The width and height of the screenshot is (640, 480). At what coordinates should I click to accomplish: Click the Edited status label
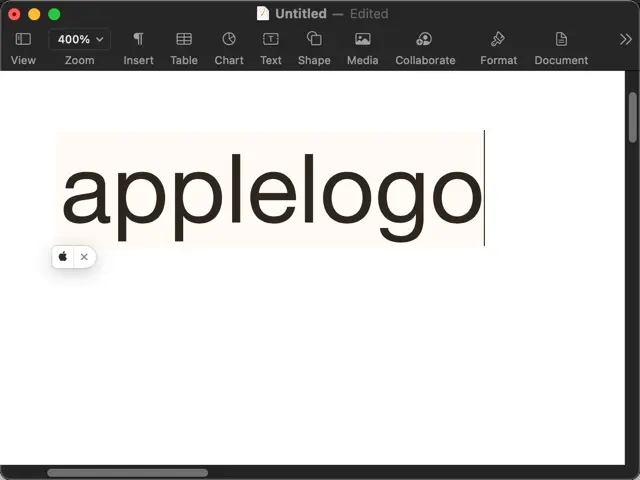[x=369, y=14]
